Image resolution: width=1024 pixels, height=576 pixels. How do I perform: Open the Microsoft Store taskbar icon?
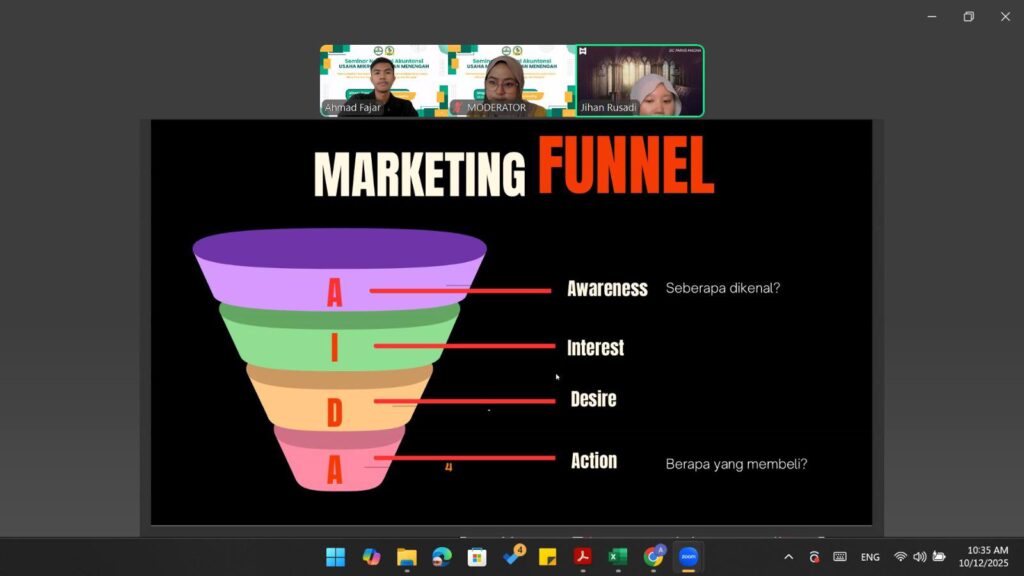(477, 557)
